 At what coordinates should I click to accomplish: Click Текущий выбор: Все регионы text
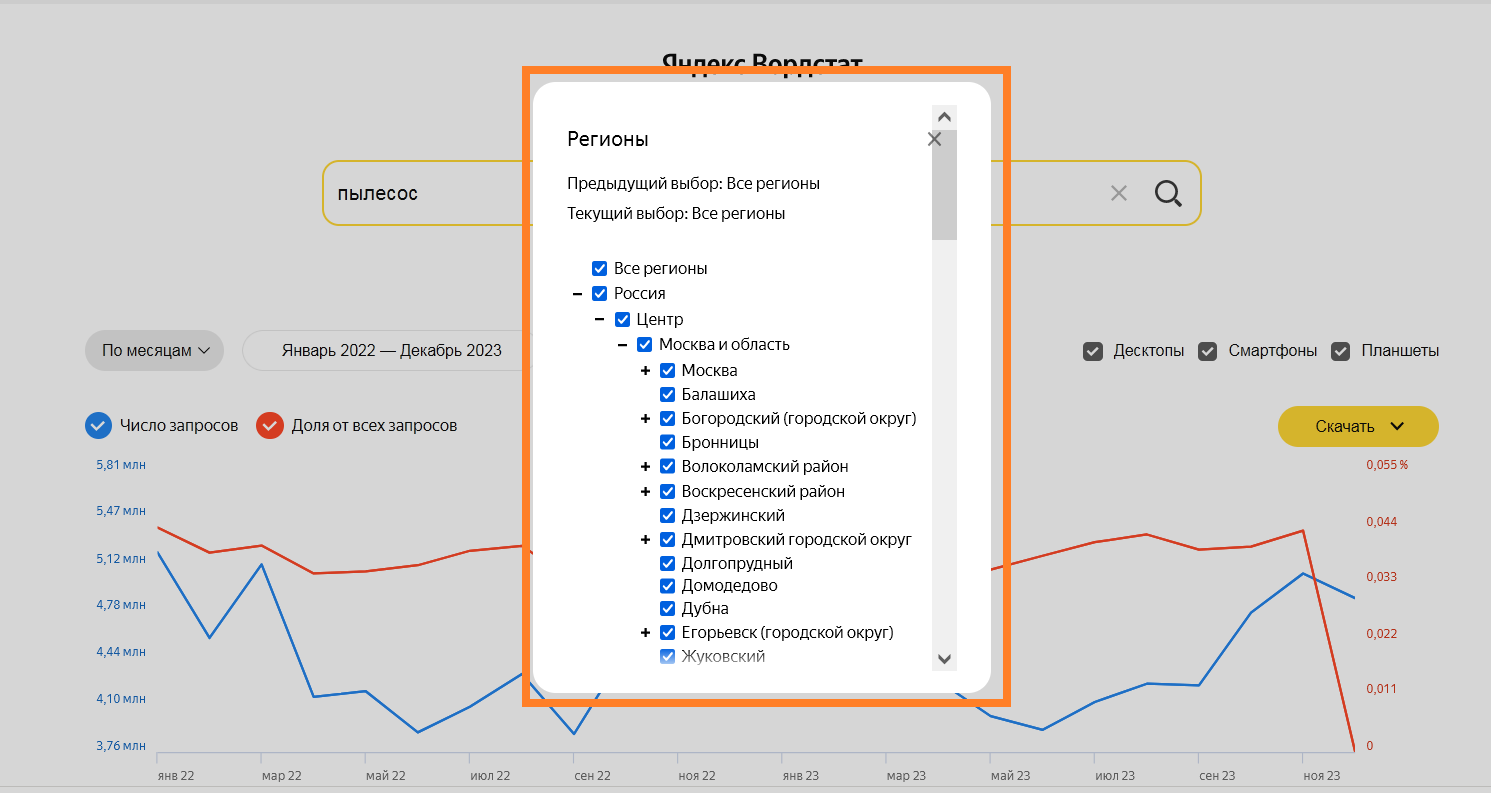pos(676,214)
